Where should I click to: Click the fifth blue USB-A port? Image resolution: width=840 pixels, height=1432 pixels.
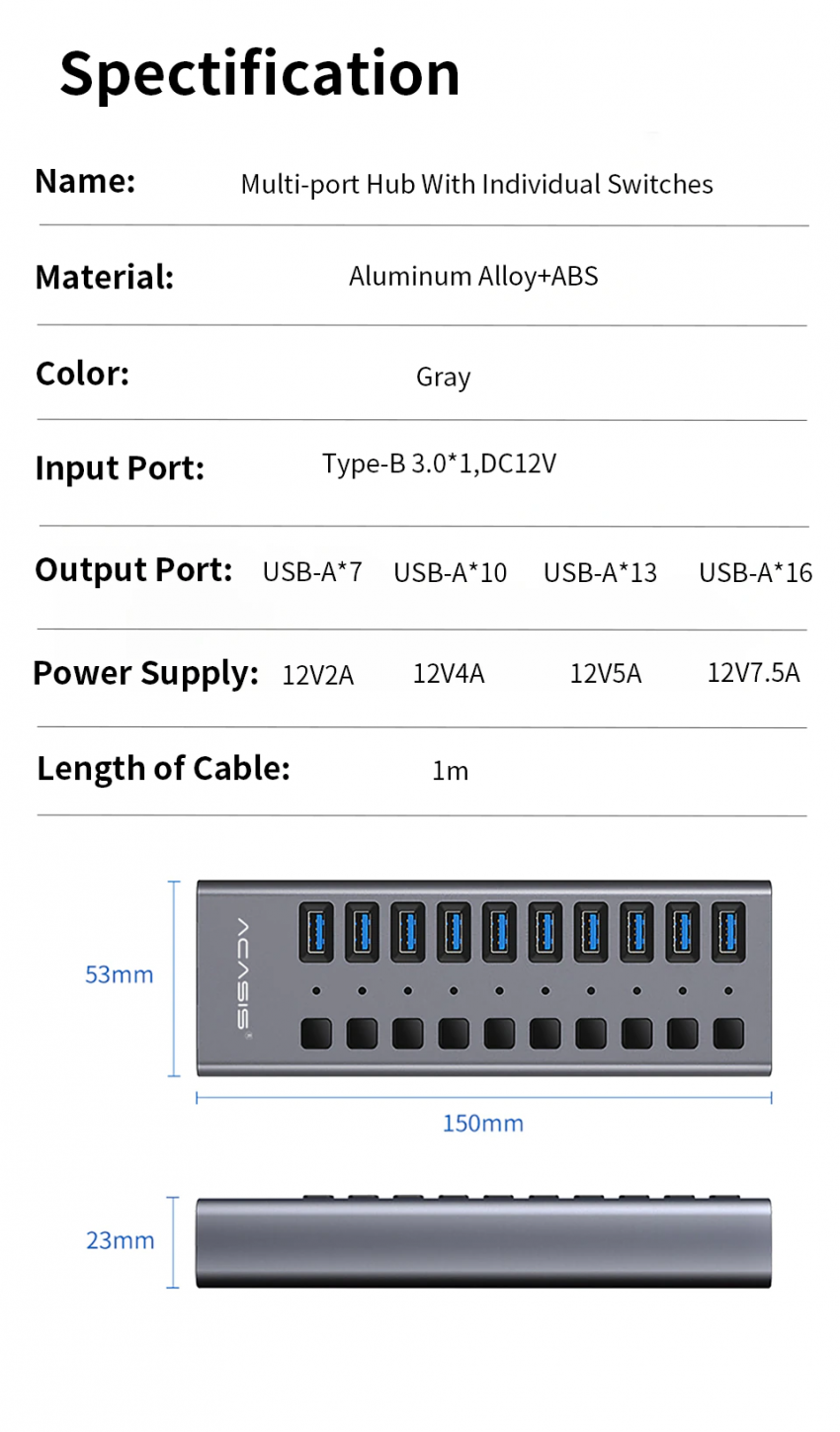(x=499, y=932)
